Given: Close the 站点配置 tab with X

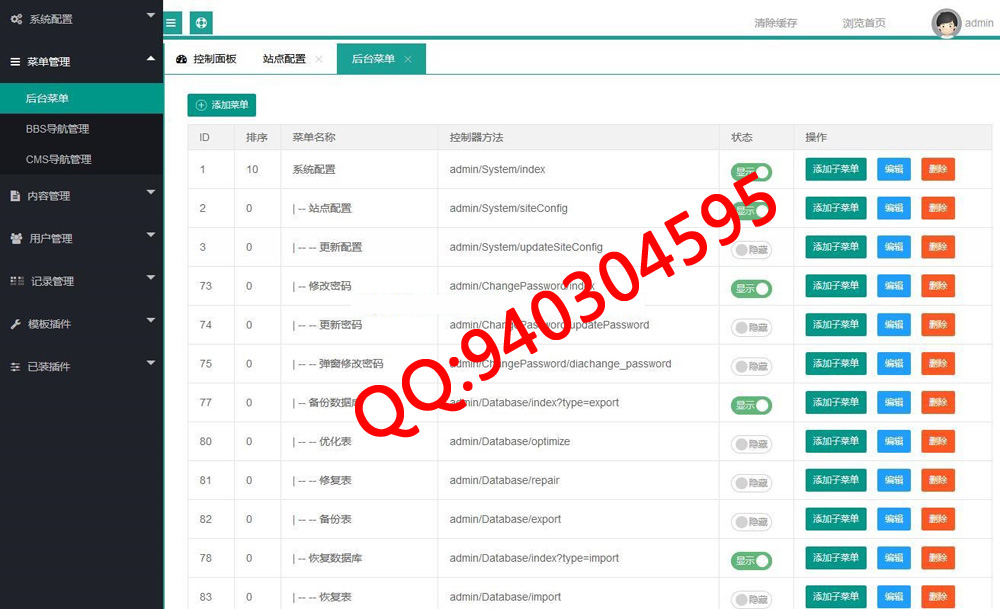Looking at the screenshot, I should click(319, 59).
